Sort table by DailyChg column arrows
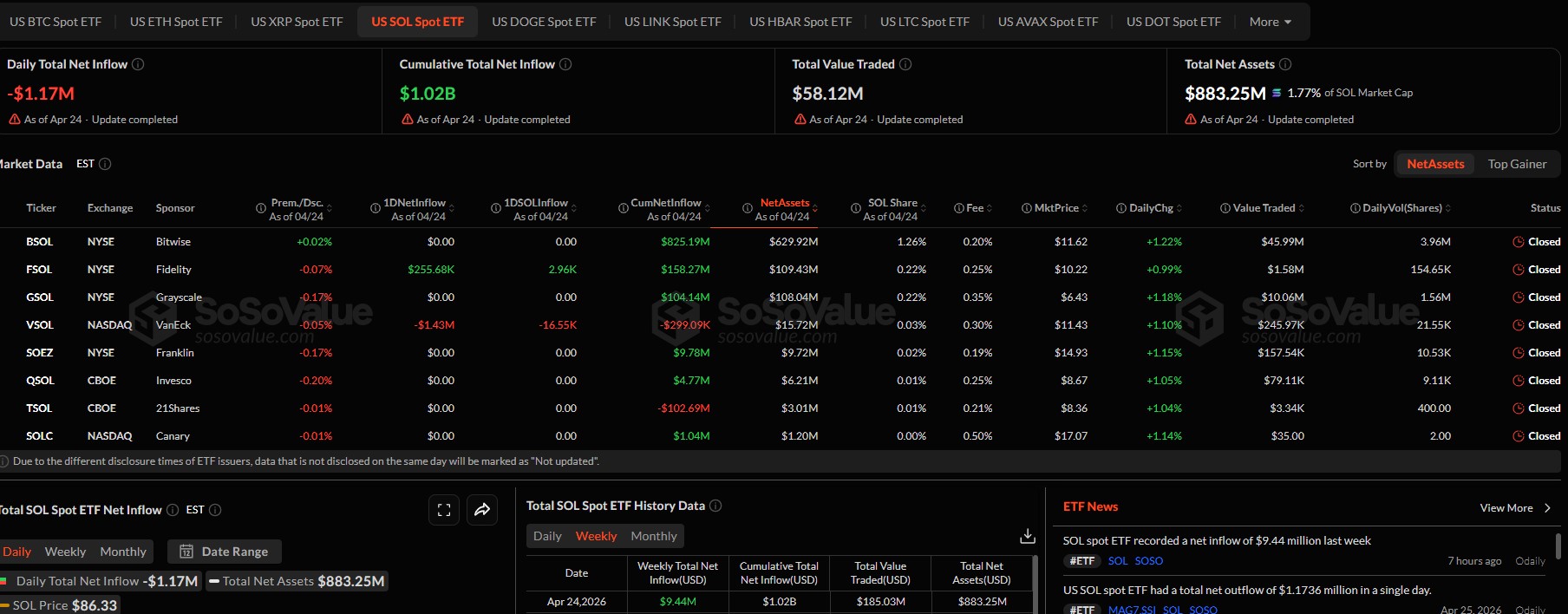Image resolution: width=1568 pixels, height=614 pixels. pos(1179,208)
